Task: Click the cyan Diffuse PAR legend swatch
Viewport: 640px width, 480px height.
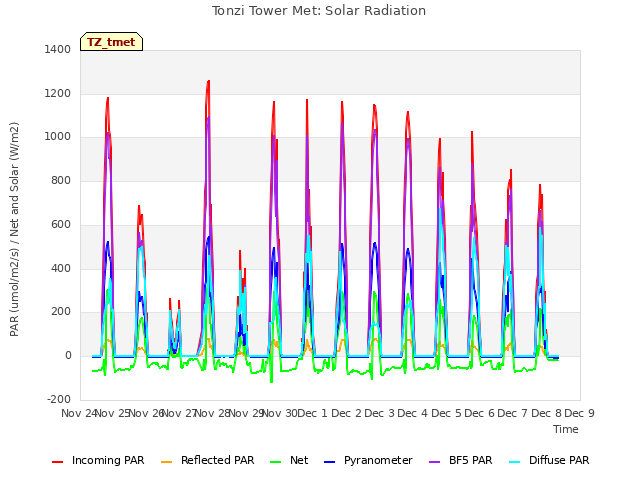Action: [515, 462]
